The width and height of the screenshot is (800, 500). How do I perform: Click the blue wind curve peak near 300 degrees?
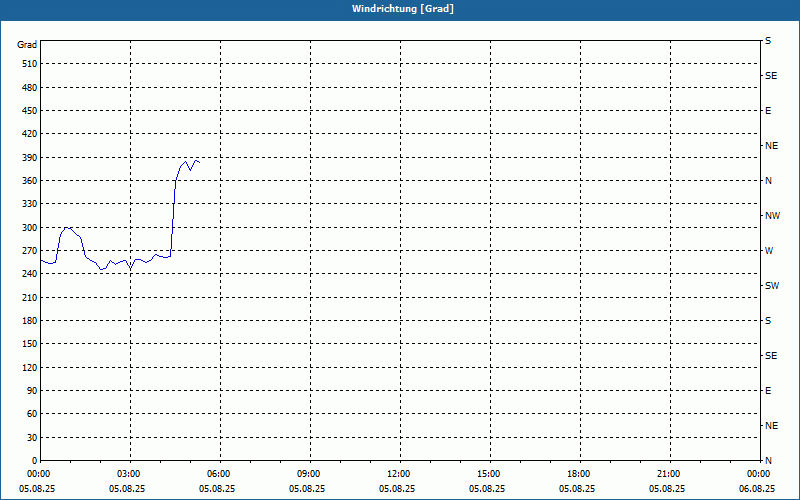(x=67, y=228)
